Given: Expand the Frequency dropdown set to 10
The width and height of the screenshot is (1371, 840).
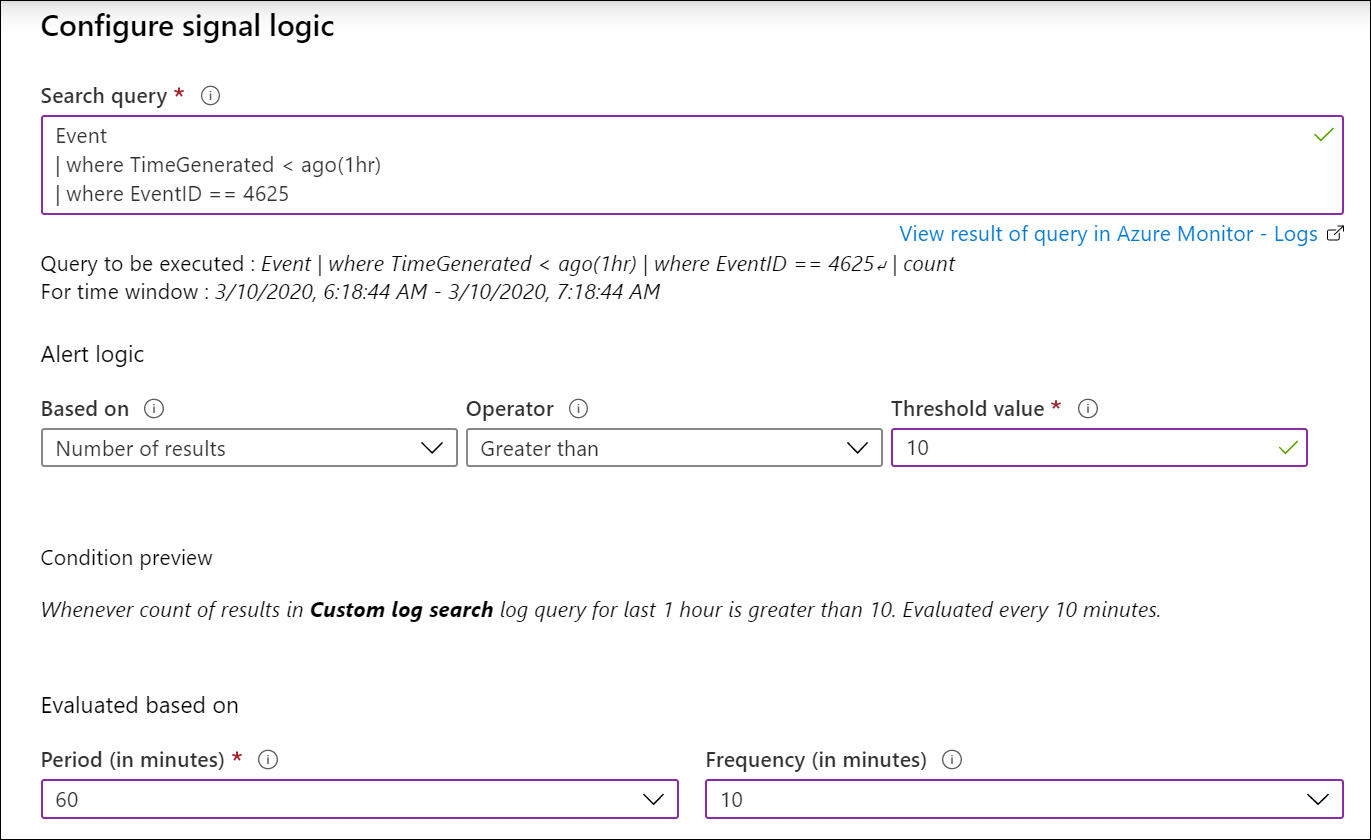Looking at the screenshot, I should pyautogui.click(x=1023, y=799).
